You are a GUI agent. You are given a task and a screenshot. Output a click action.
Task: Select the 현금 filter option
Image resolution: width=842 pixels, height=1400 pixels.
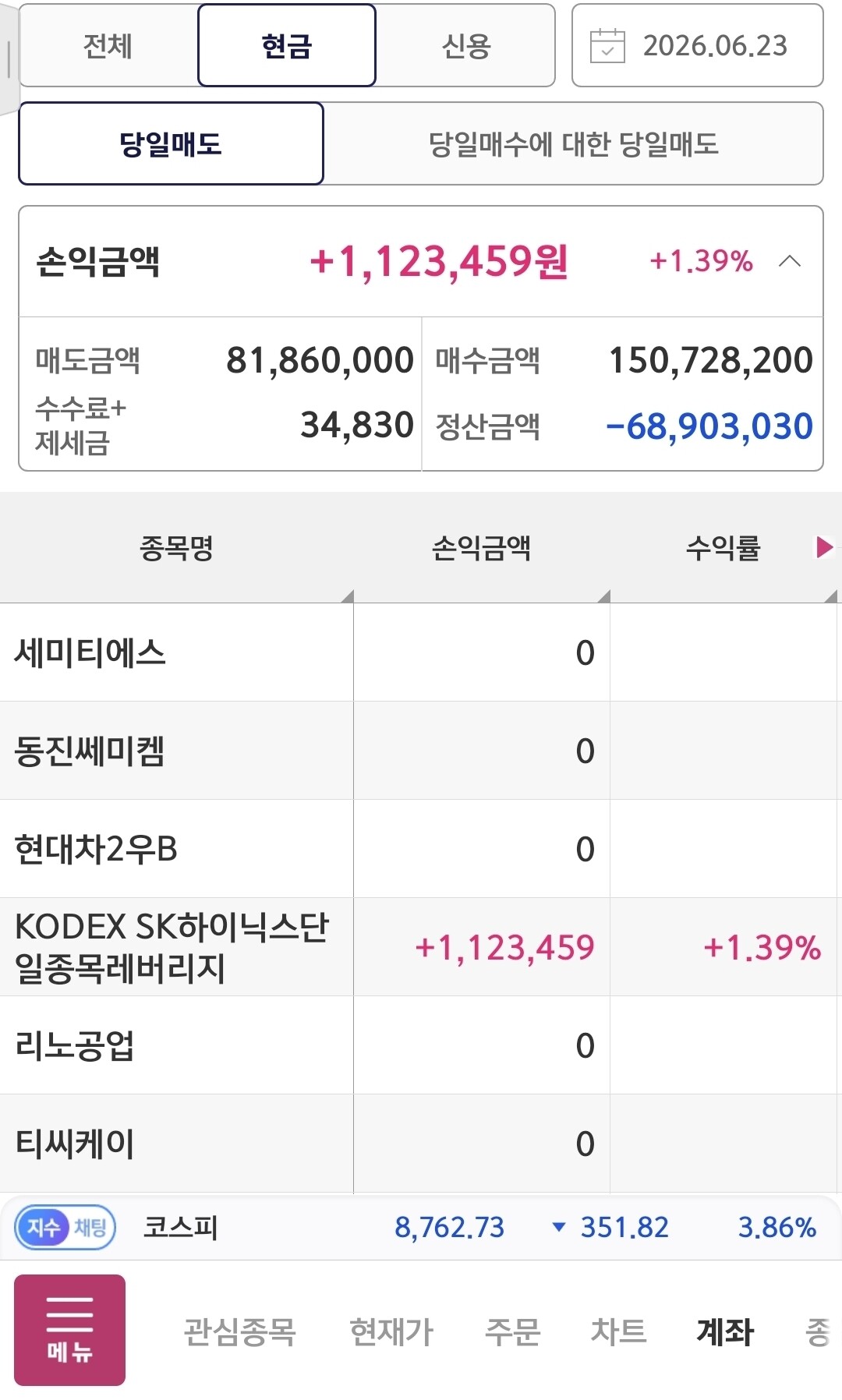click(287, 45)
